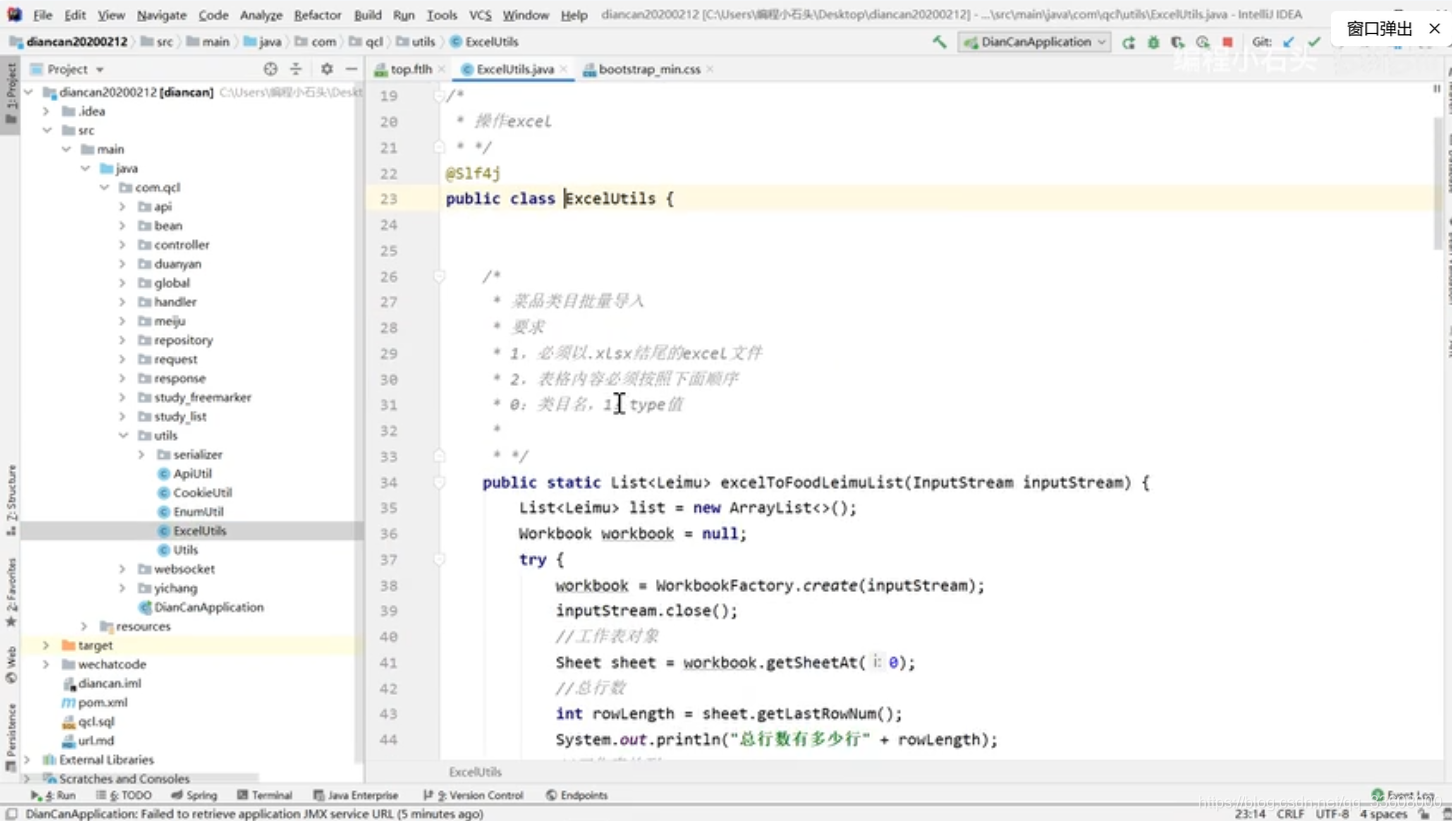
Task: Expand the serializer folder
Action: (141, 454)
